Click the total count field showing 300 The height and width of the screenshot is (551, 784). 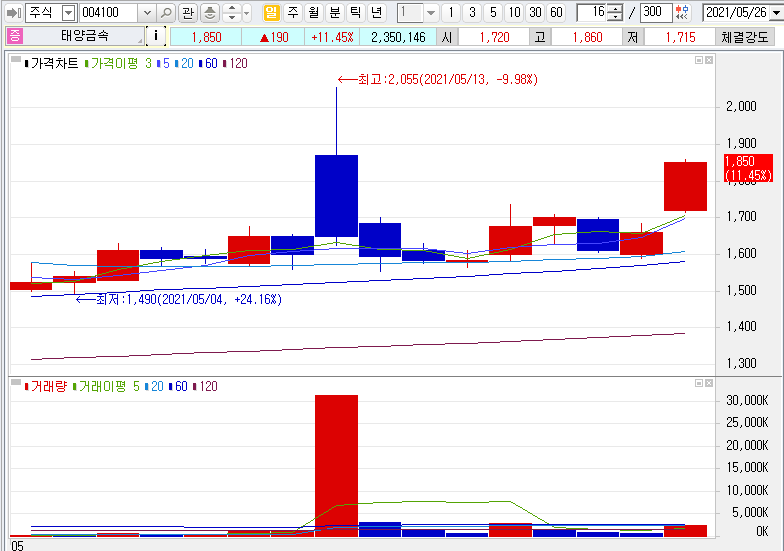[656, 12]
